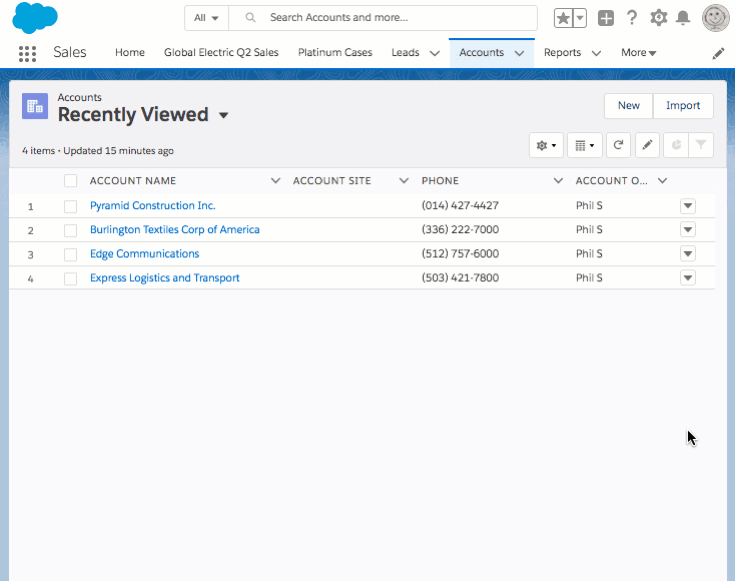Open the More navigation menu
Viewport: 735px width, 581px height.
[638, 53]
